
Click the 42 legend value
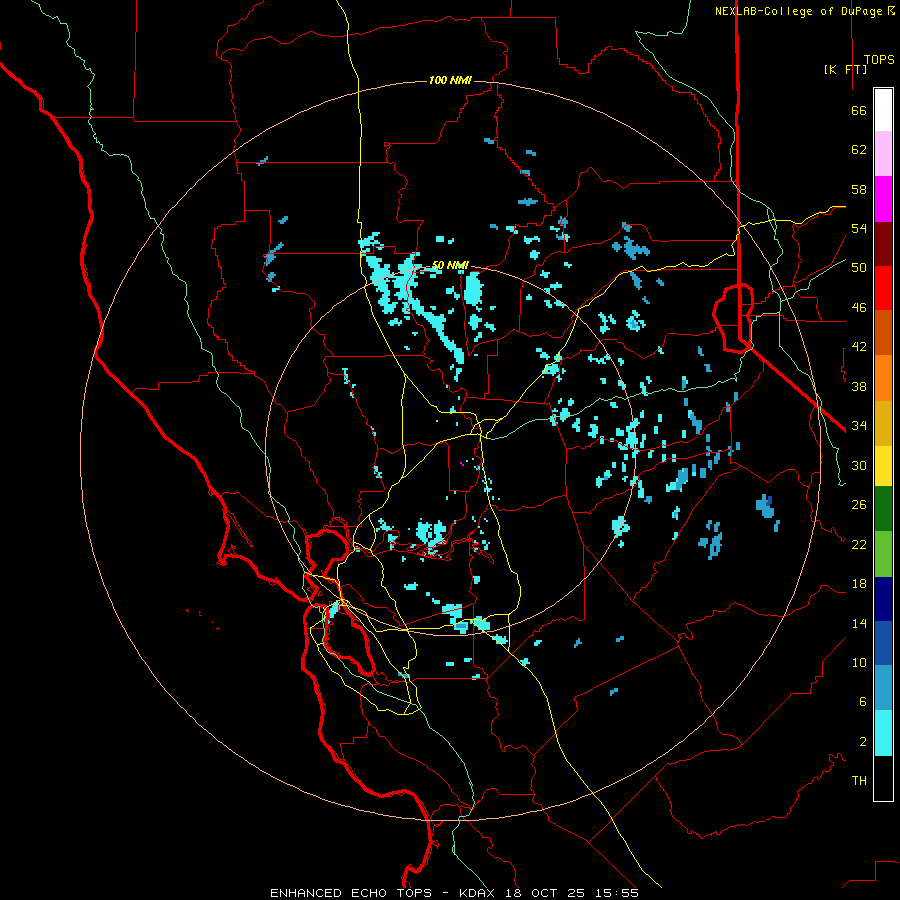pyautogui.click(x=859, y=347)
